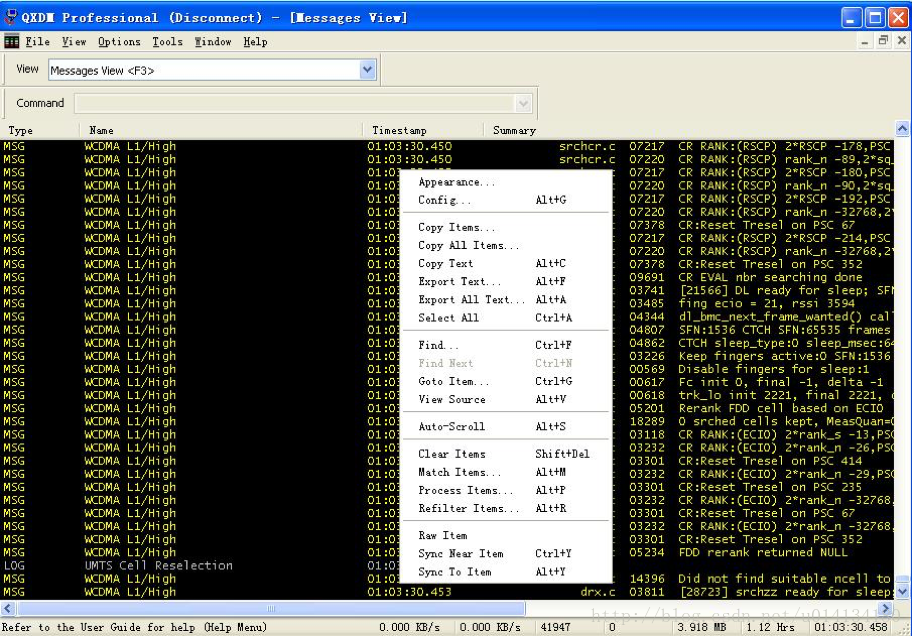
Task: Select row 'Rerank FDD cell based on ECIO'
Action: click(447, 408)
